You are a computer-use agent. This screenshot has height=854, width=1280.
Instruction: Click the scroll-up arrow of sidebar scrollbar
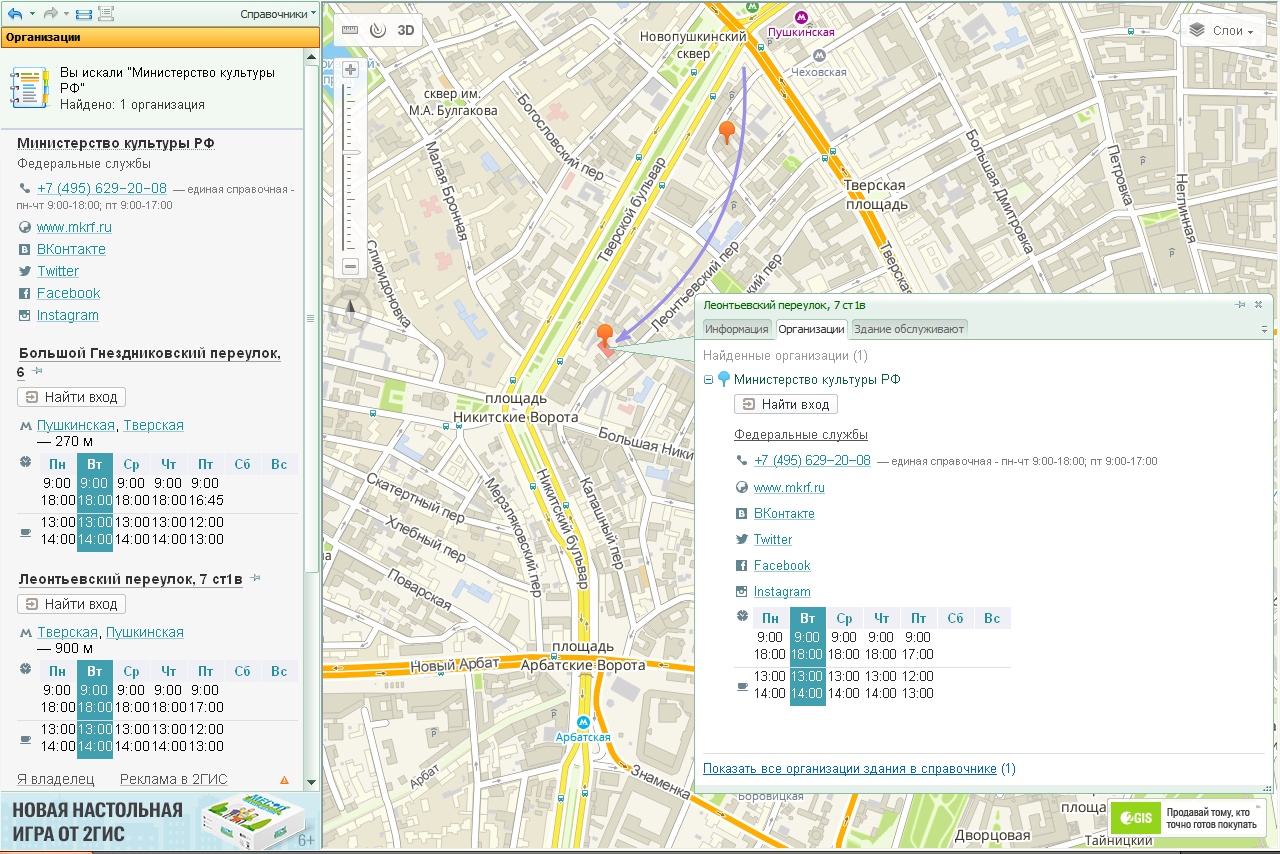311,57
